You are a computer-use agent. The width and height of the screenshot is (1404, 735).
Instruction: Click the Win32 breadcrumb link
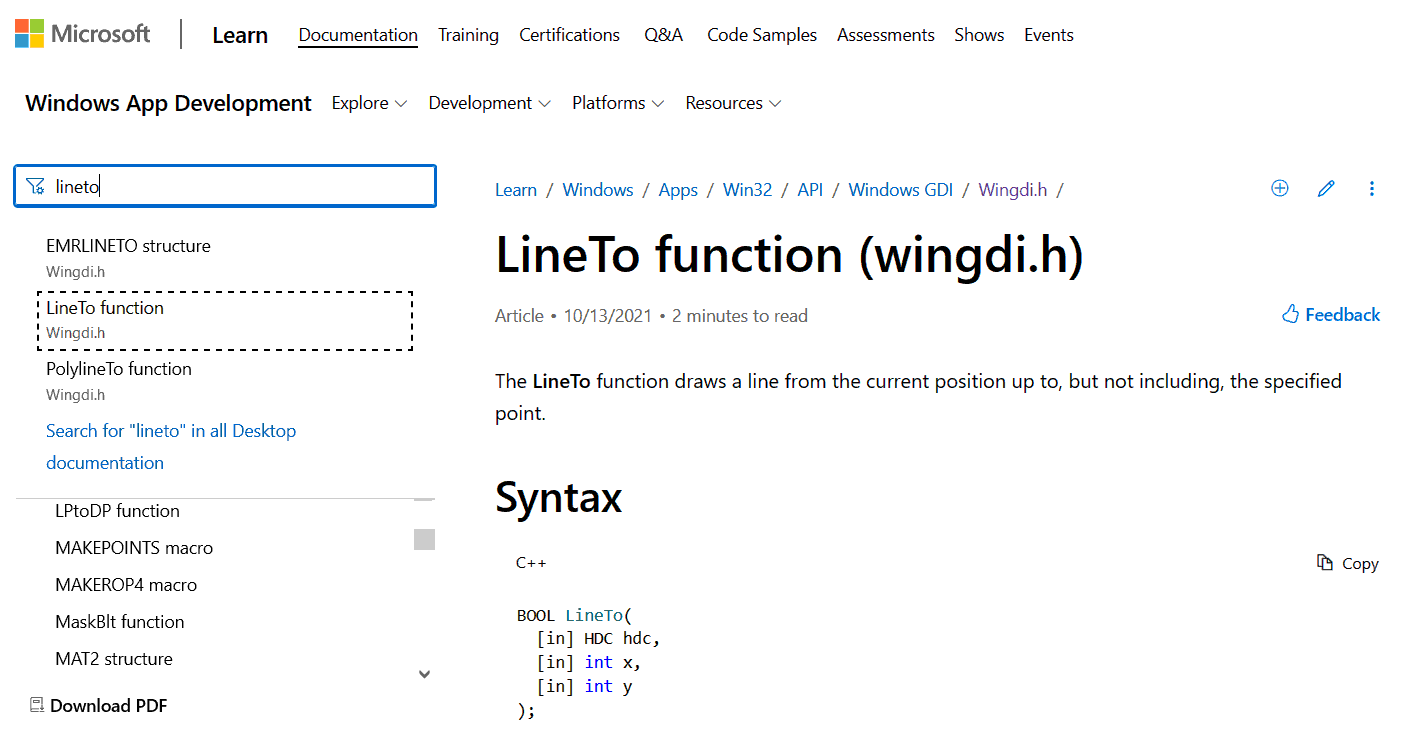tap(747, 190)
